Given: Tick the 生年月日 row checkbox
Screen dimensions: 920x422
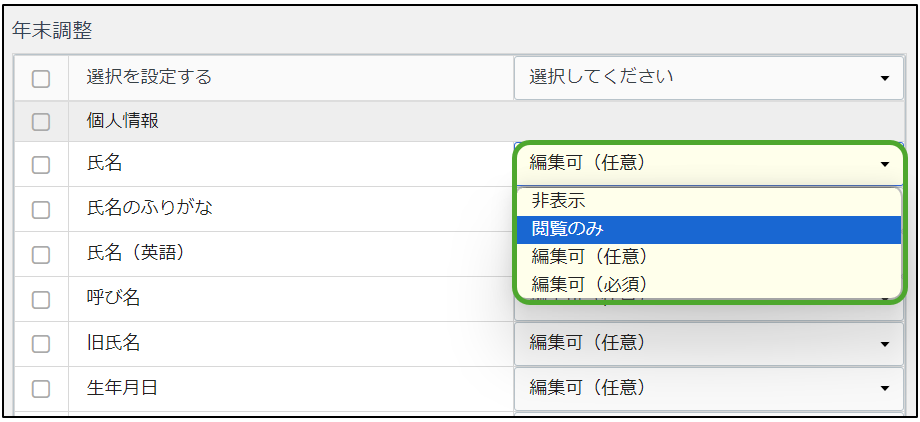Looking at the screenshot, I should click(40, 389).
